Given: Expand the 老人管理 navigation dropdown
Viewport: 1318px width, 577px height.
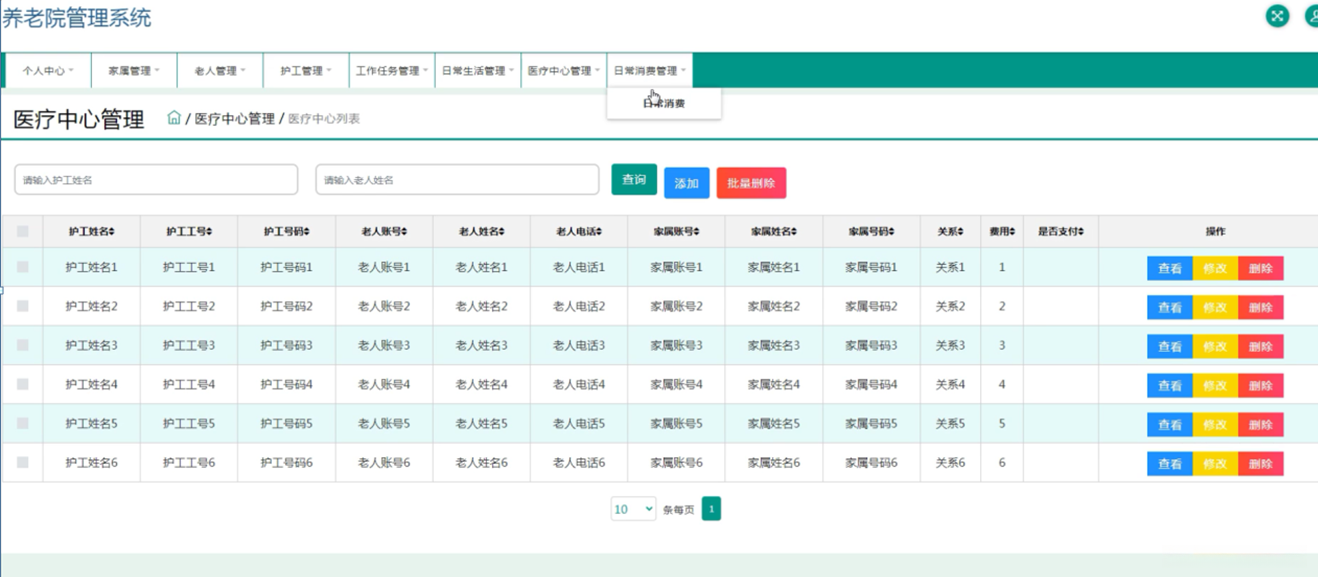Looking at the screenshot, I should coord(220,71).
